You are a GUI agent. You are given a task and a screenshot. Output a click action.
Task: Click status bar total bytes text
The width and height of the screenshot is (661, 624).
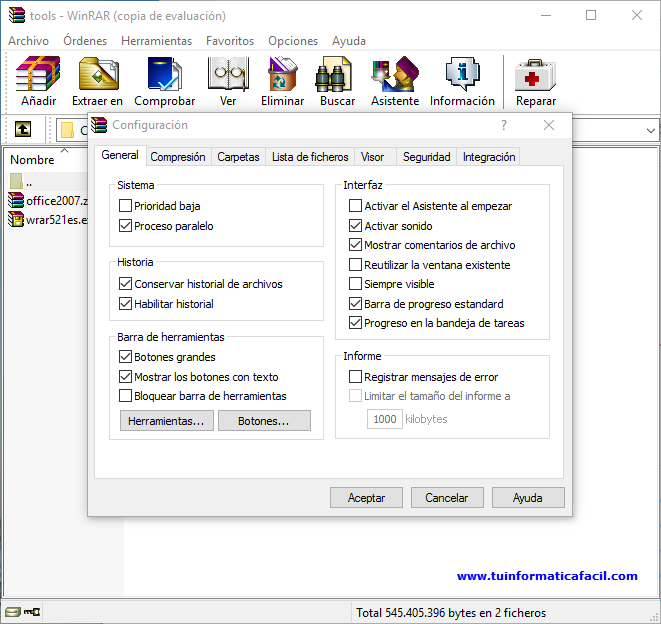451,613
